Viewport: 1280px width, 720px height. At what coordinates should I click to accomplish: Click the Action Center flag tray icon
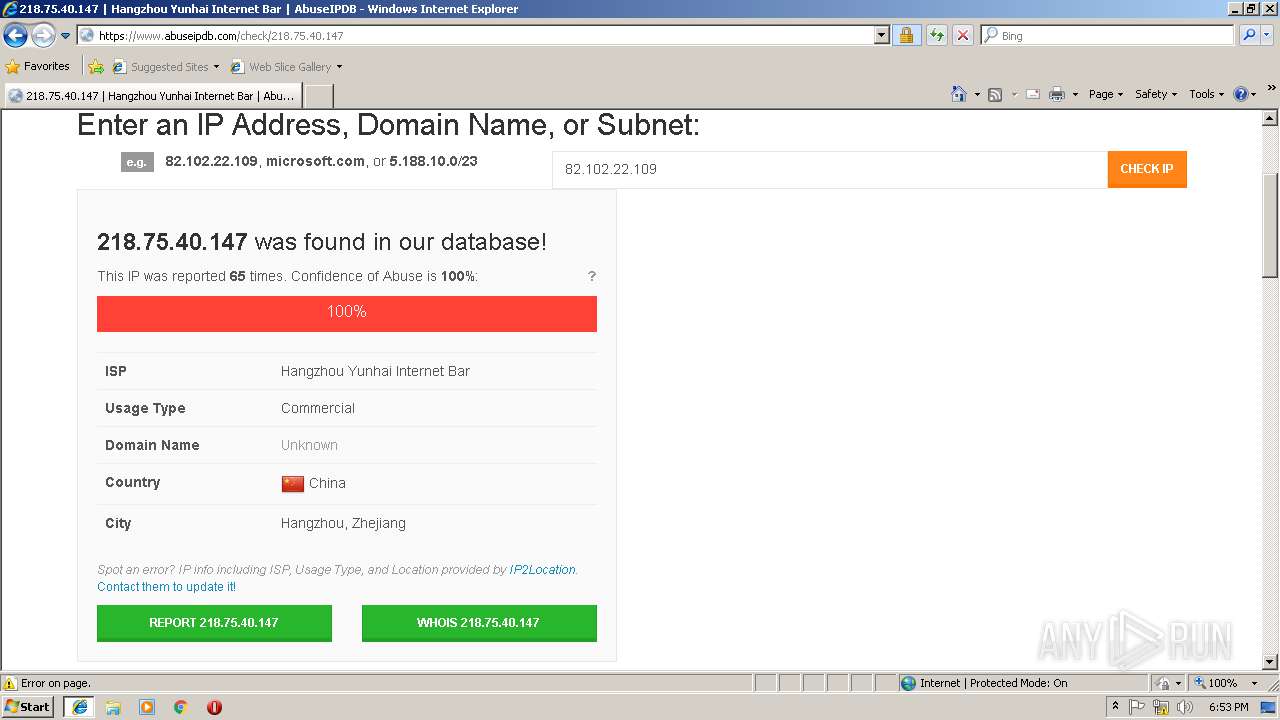click(1137, 707)
